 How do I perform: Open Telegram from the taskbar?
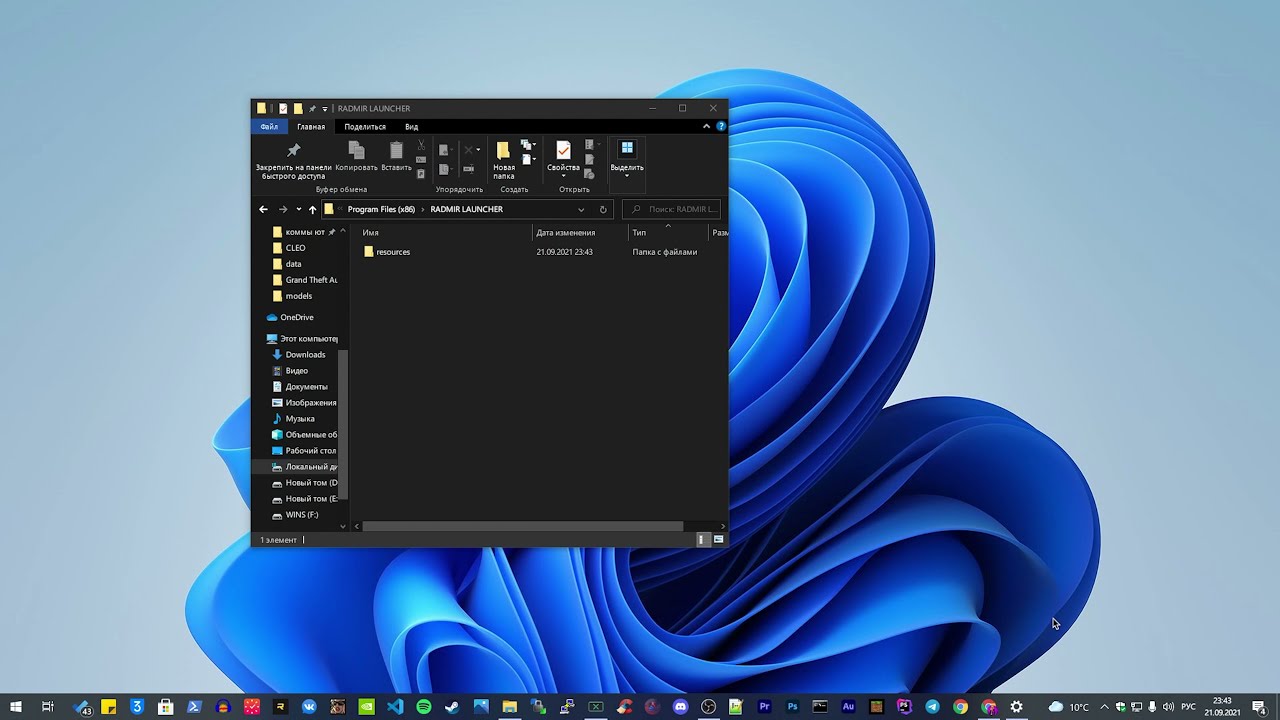click(932, 707)
